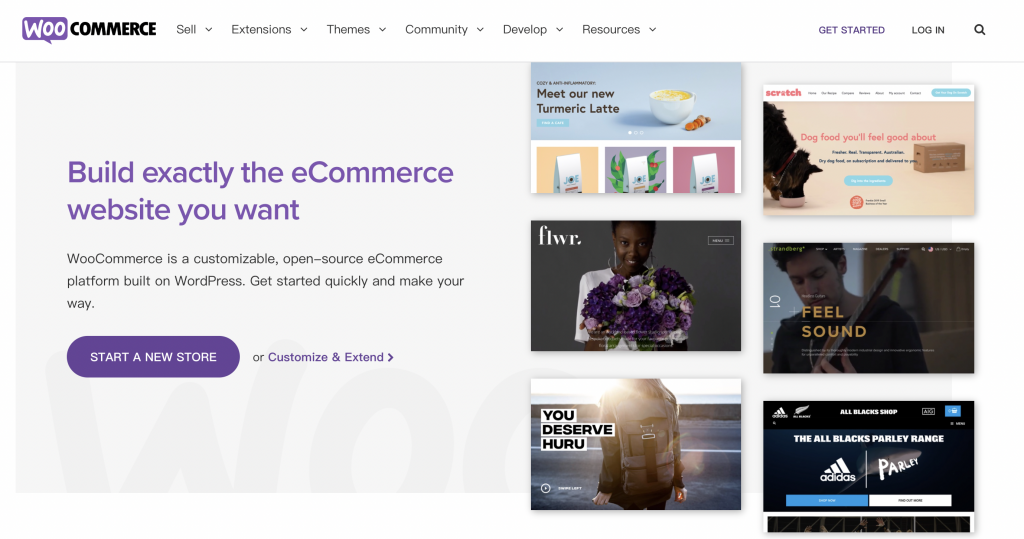
Task: Click the cart icon in All Blacks thumbnail
Action: [953, 411]
